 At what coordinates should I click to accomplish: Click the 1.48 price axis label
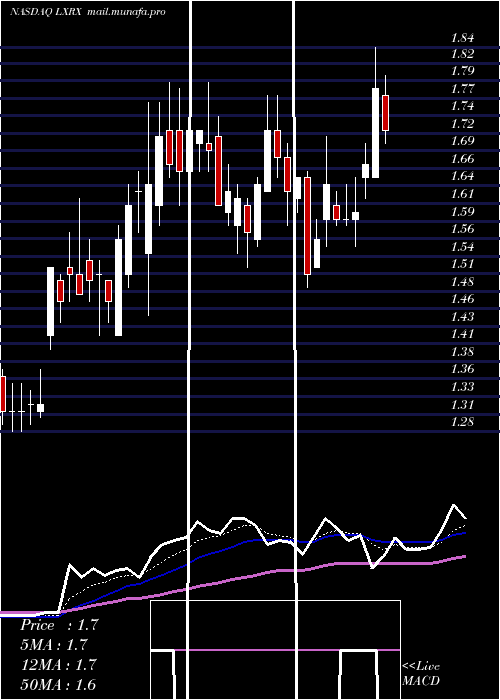[462, 282]
